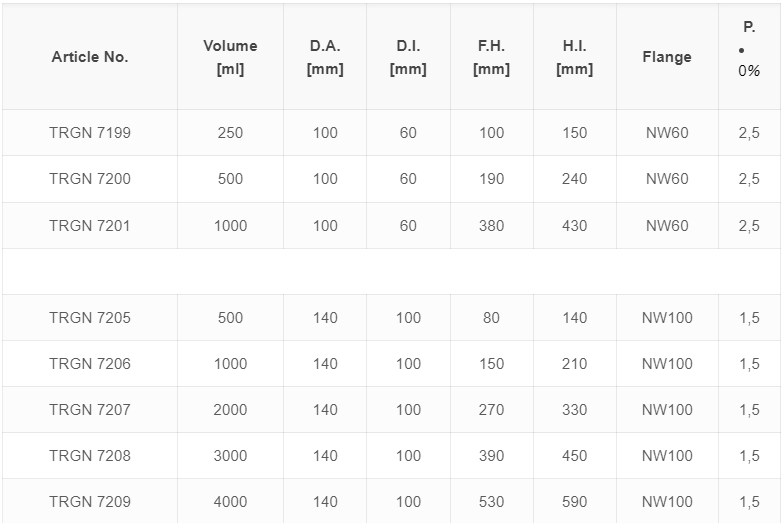The width and height of the screenshot is (784, 523).
Task: Click the D.A. [mm] header cell
Action: pos(325,57)
